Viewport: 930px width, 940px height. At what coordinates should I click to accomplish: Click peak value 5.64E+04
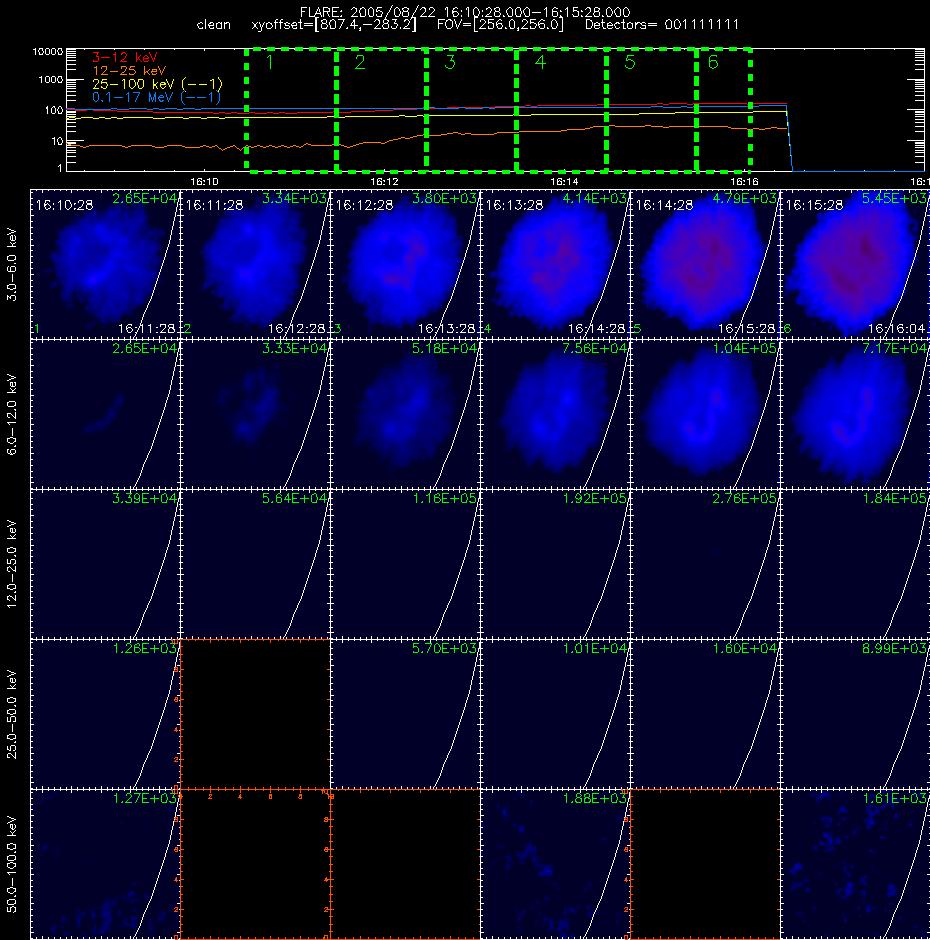[294, 498]
